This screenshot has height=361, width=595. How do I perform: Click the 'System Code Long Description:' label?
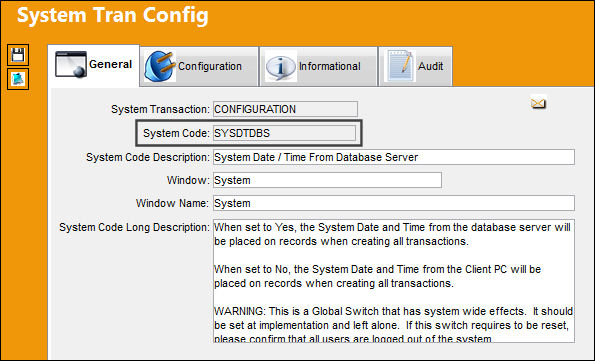(x=134, y=227)
